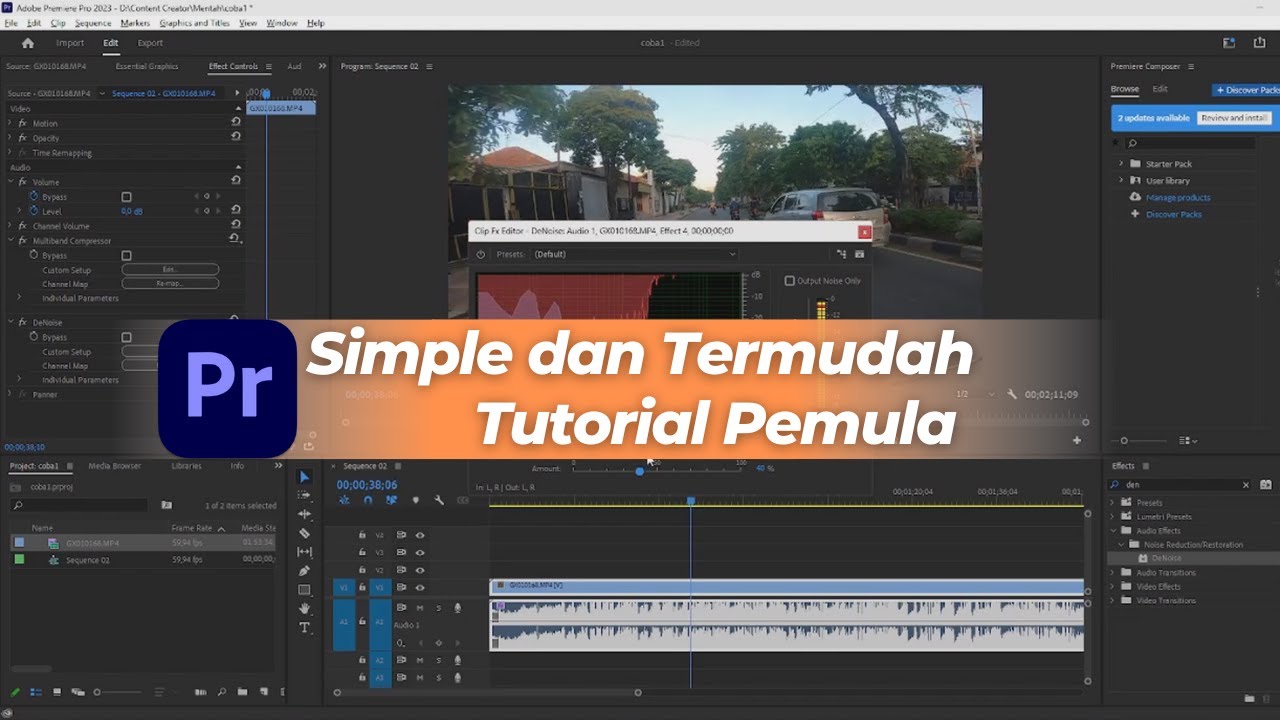The width and height of the screenshot is (1280, 720).
Task: Toggle Volume Bypass checkbox
Action: [x=126, y=197]
